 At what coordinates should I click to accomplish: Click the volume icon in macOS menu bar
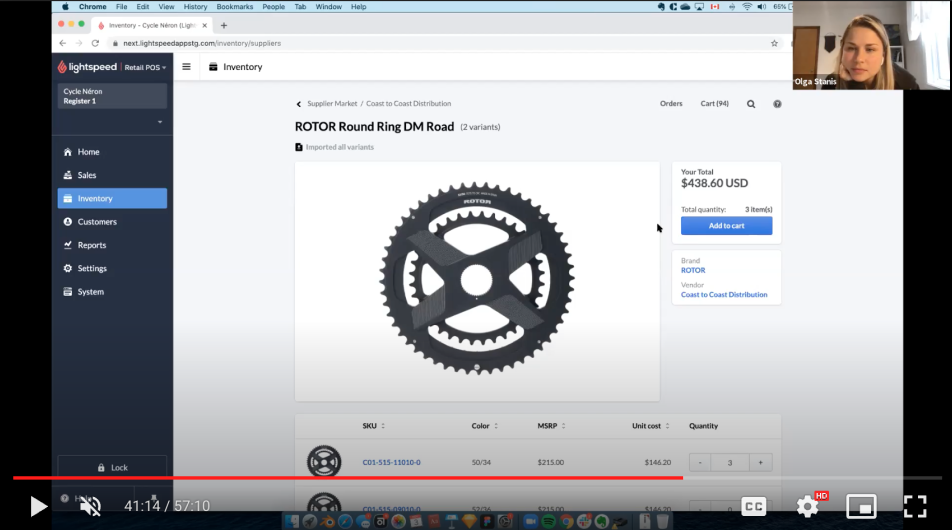click(x=762, y=7)
